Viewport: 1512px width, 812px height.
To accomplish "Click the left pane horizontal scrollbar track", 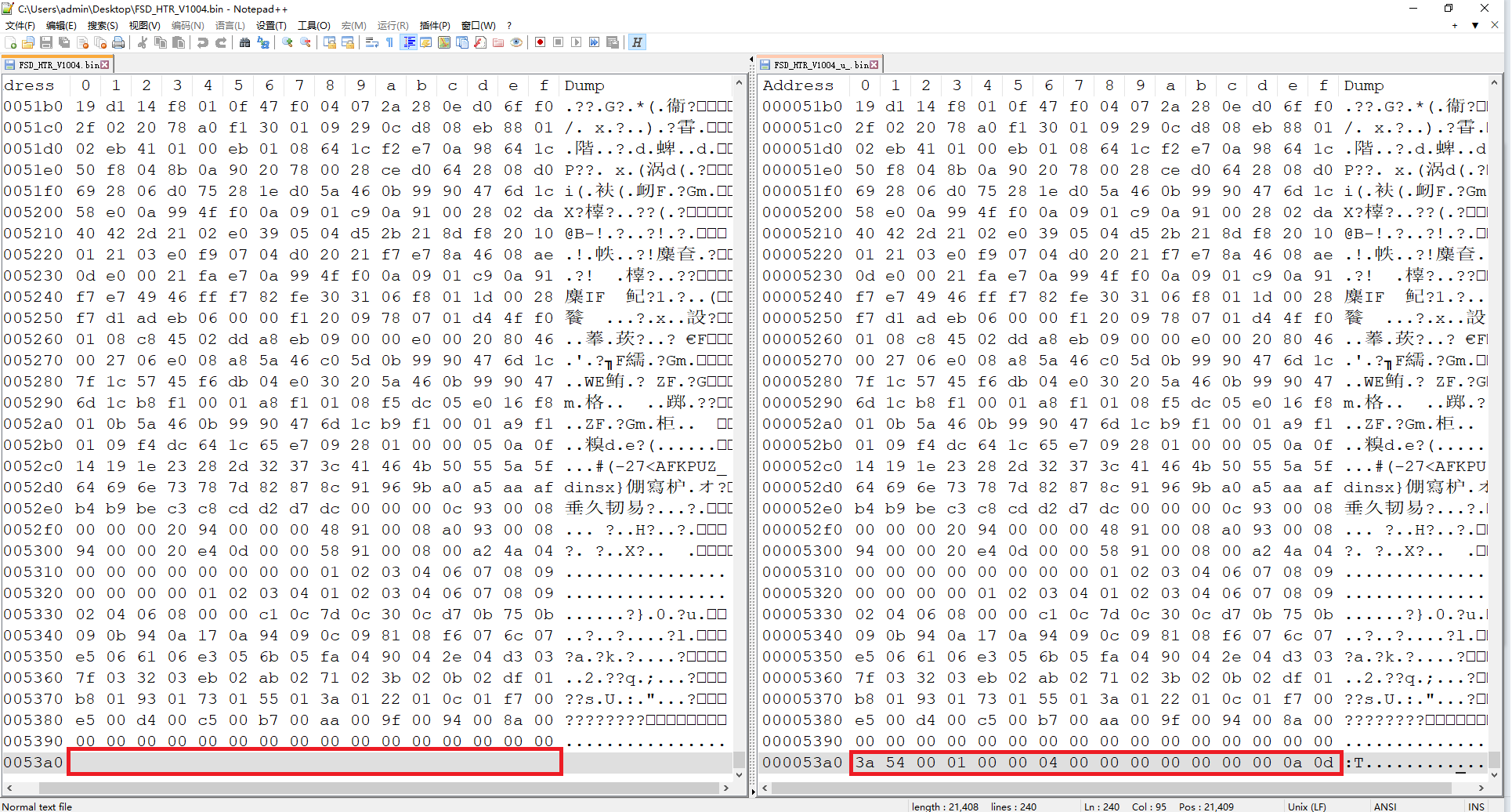I will tap(368, 788).
